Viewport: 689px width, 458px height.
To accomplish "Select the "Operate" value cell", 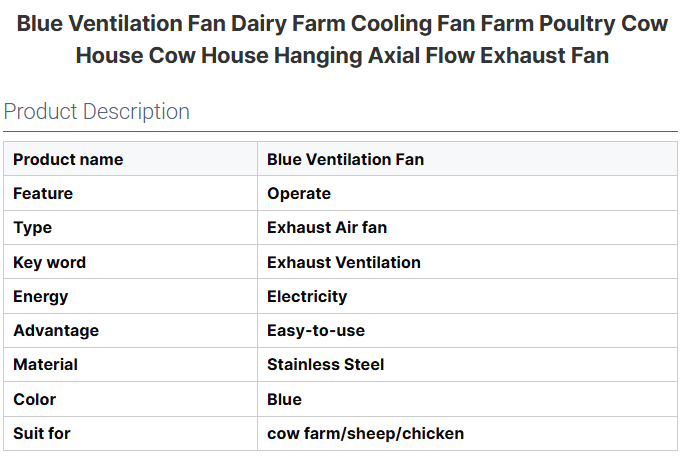I will click(299, 193).
